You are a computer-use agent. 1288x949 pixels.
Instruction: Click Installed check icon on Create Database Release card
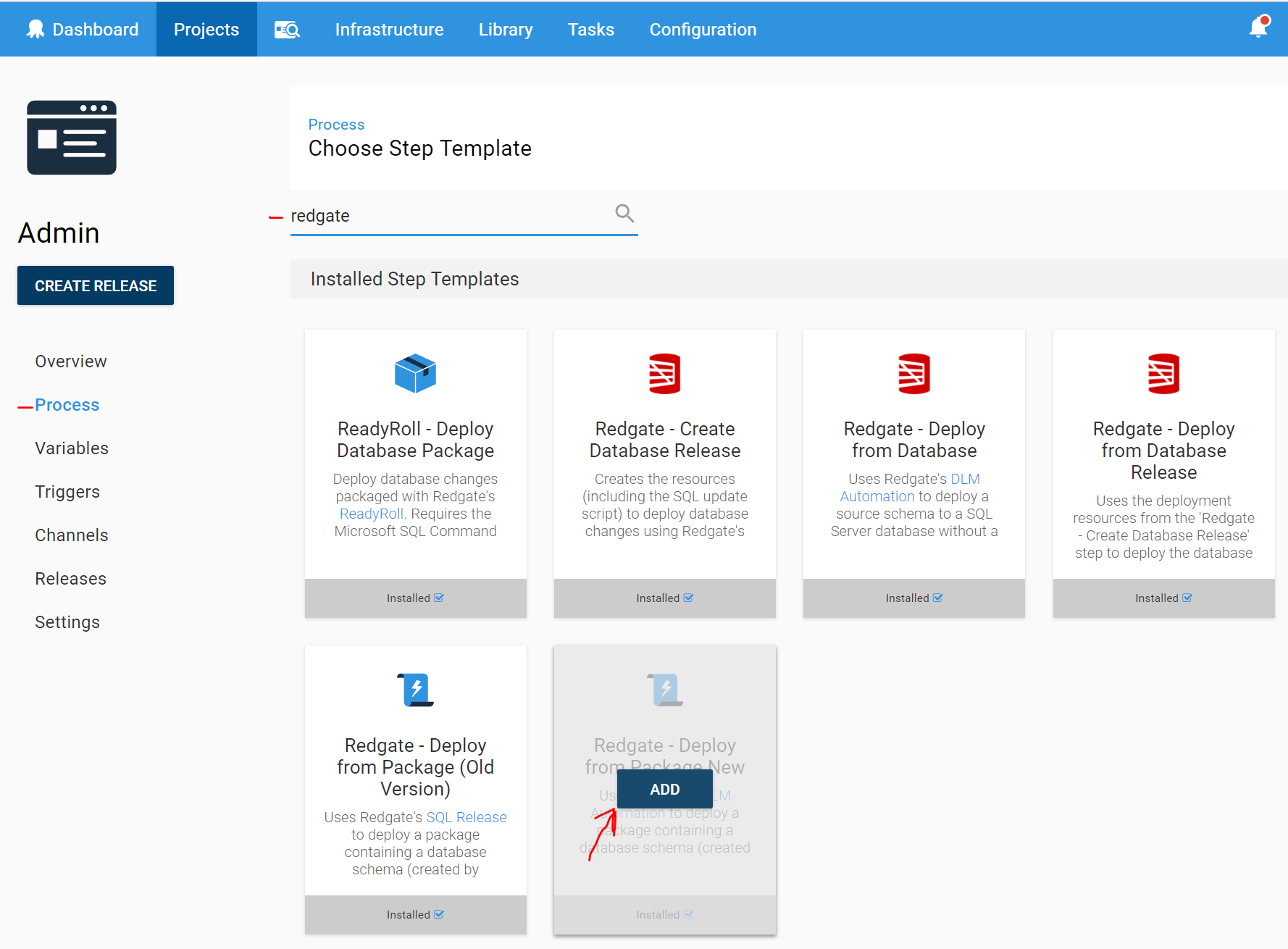[688, 598]
